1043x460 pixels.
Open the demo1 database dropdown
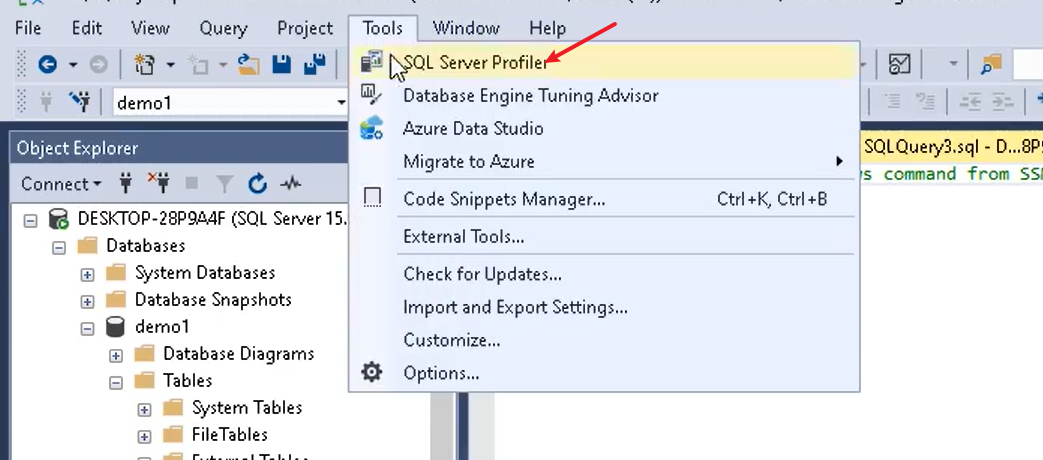point(341,102)
